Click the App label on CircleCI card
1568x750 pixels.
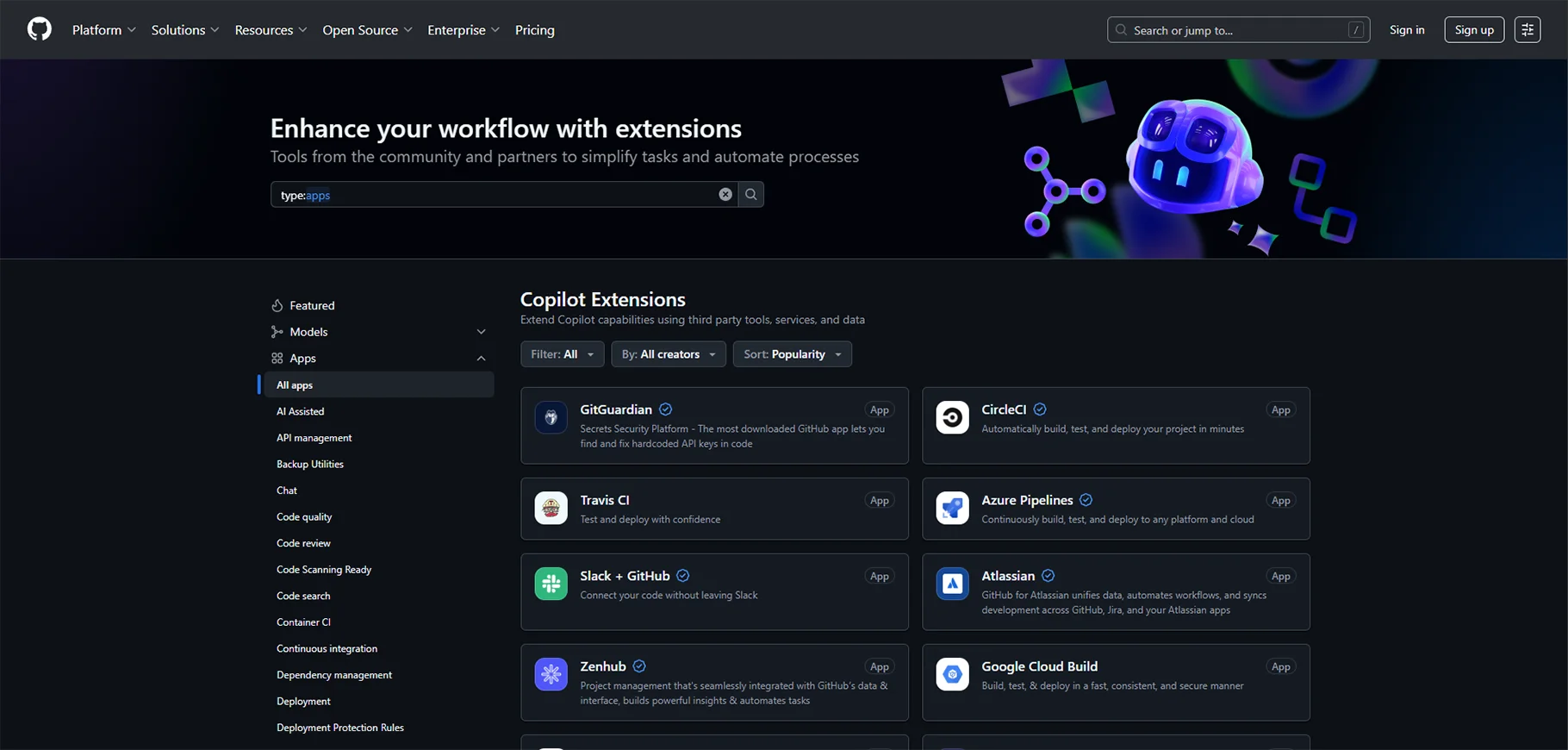tap(1281, 410)
